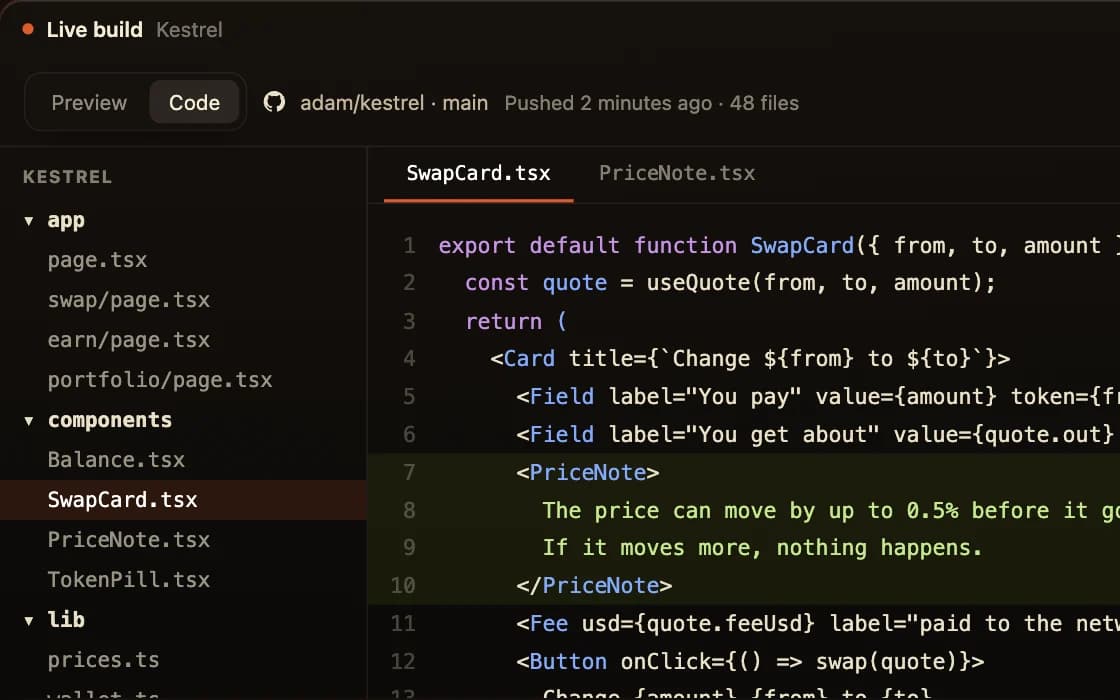The height and width of the screenshot is (700, 1120).
Task: Click 'The price can move' text line
Action: coord(831,510)
